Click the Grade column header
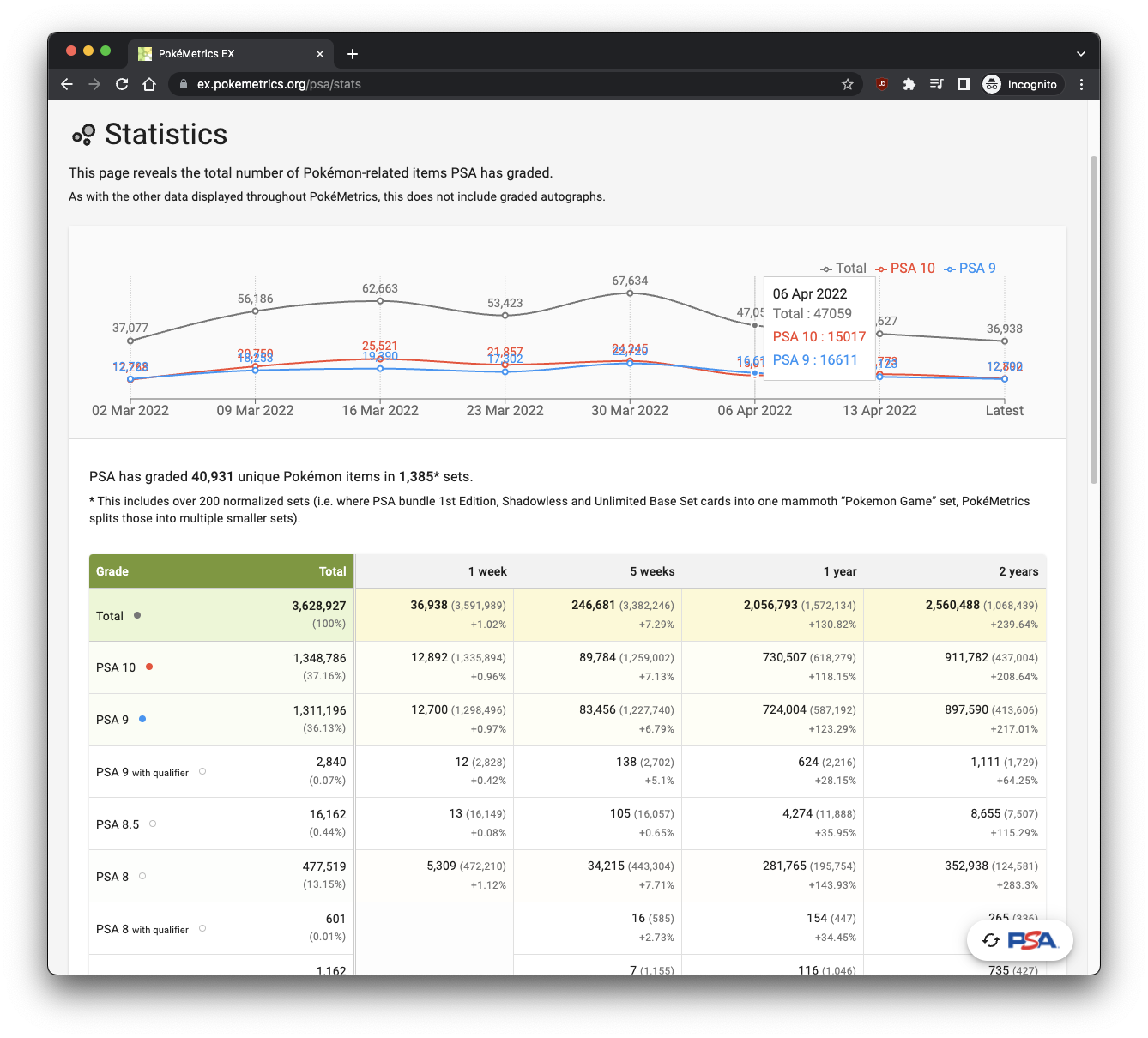The image size is (1148, 1038). click(x=112, y=571)
